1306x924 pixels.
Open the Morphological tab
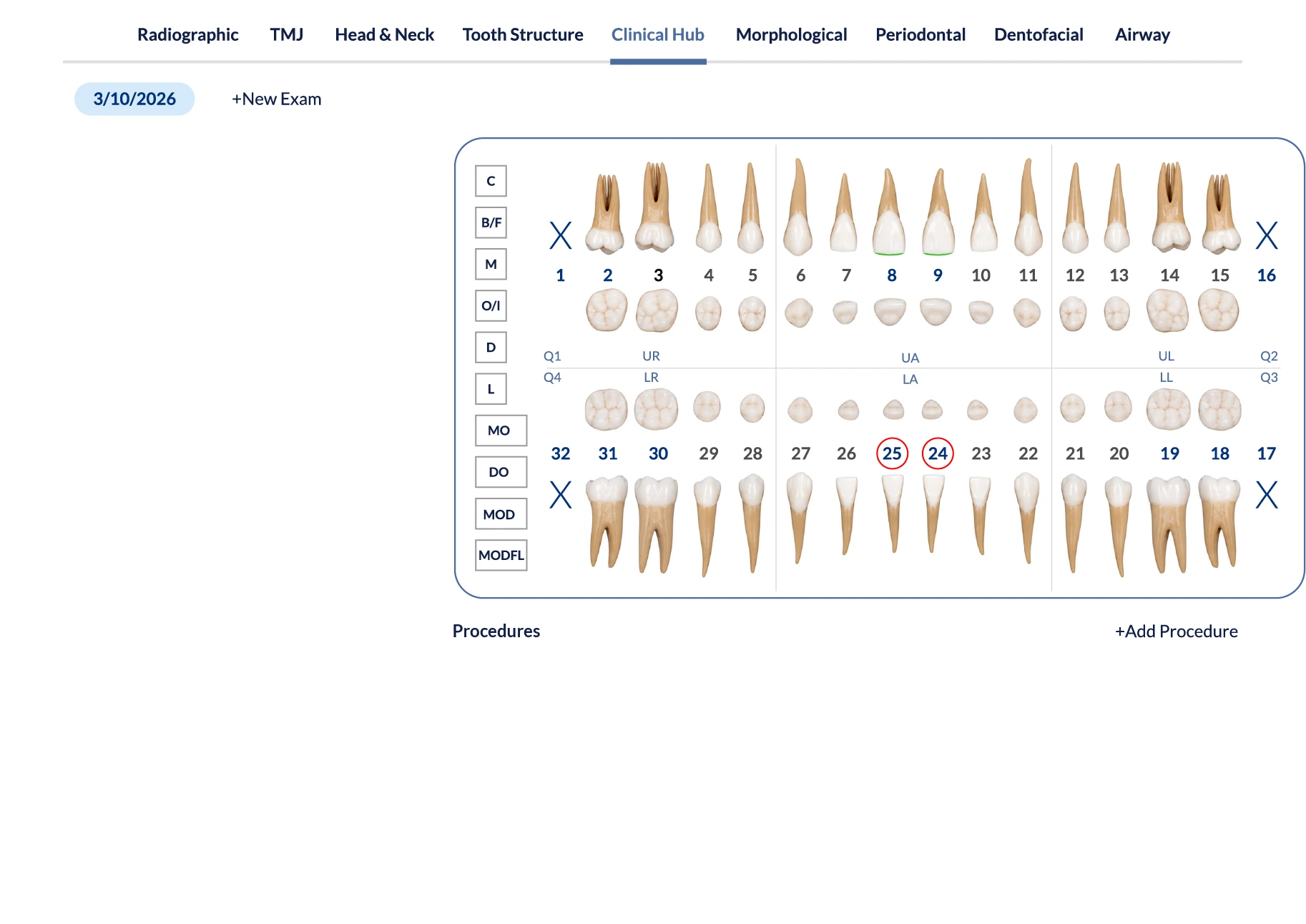tap(791, 34)
